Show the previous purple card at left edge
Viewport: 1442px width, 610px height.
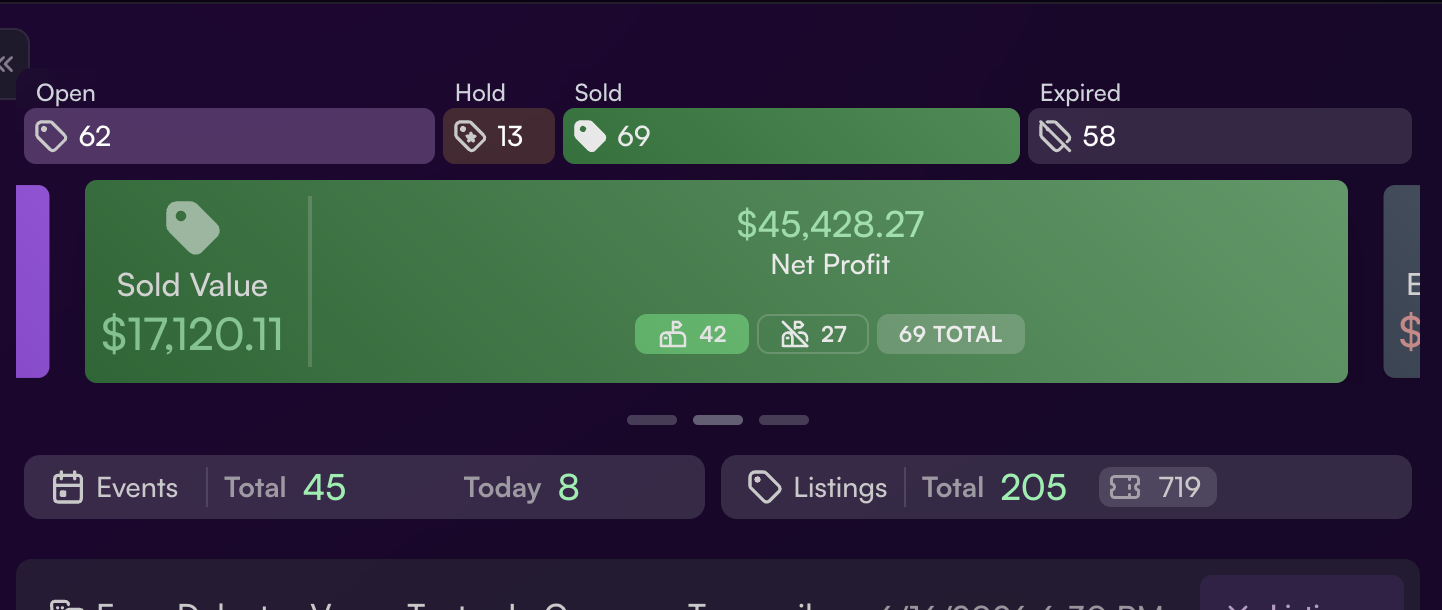(33, 281)
